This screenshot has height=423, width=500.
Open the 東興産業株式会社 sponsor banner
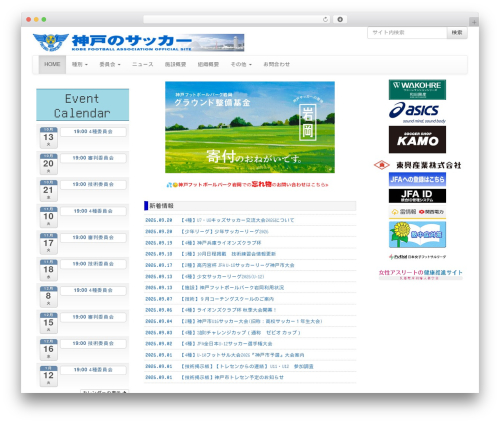(417, 165)
